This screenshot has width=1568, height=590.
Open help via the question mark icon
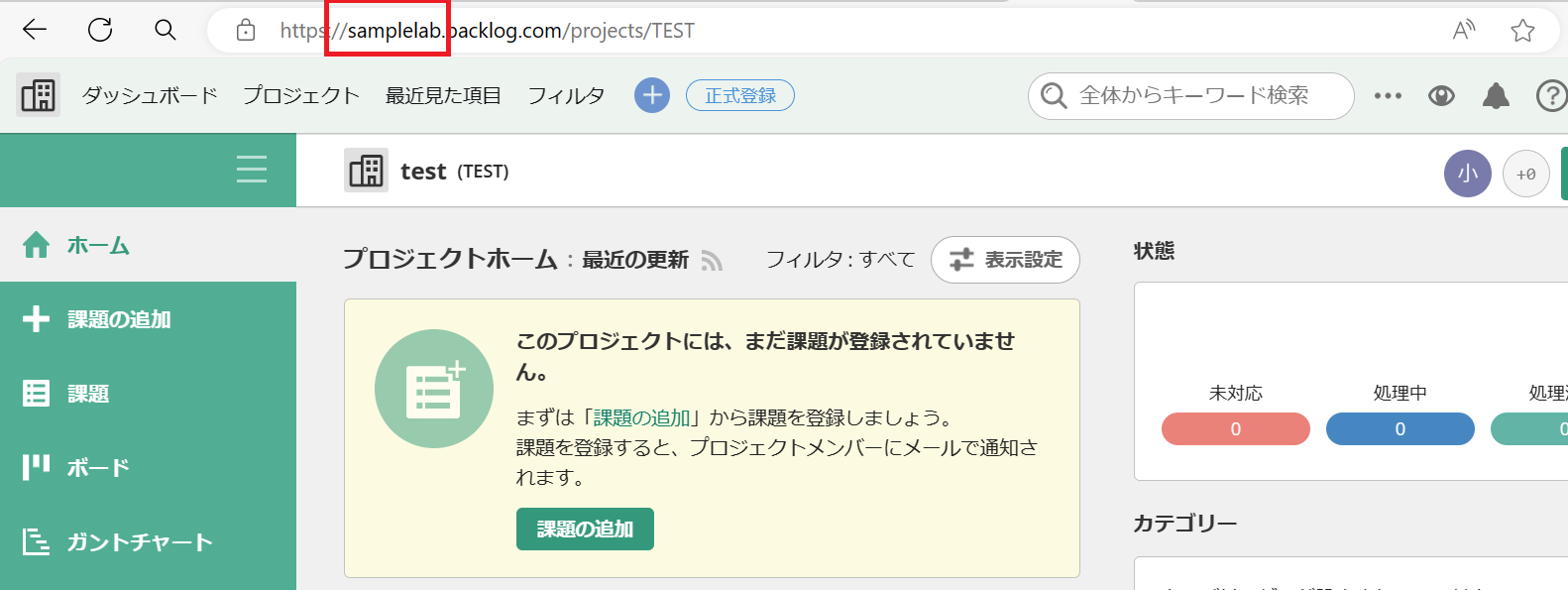coord(1550,95)
